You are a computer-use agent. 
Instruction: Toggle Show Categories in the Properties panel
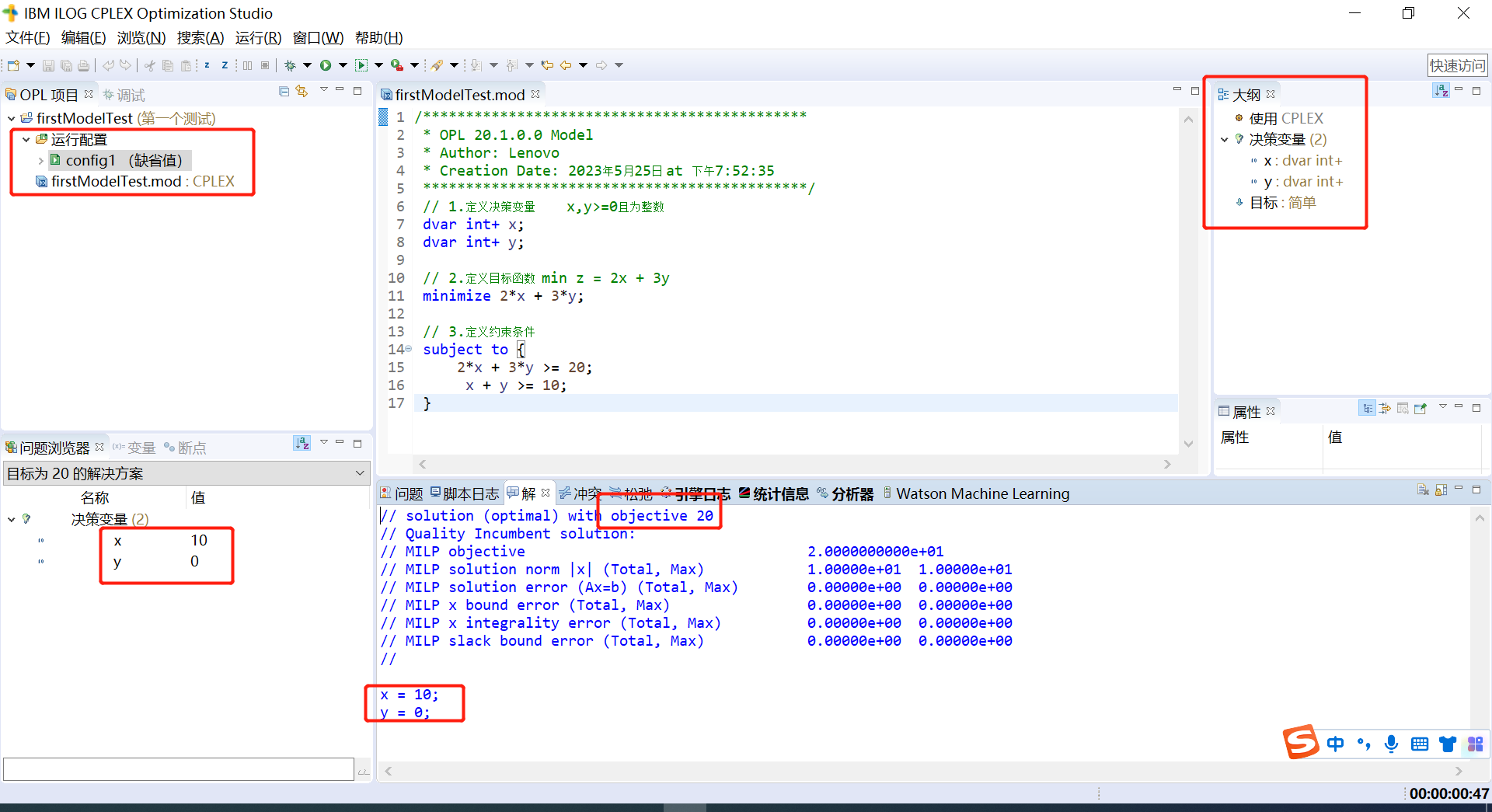pyautogui.click(x=1367, y=409)
